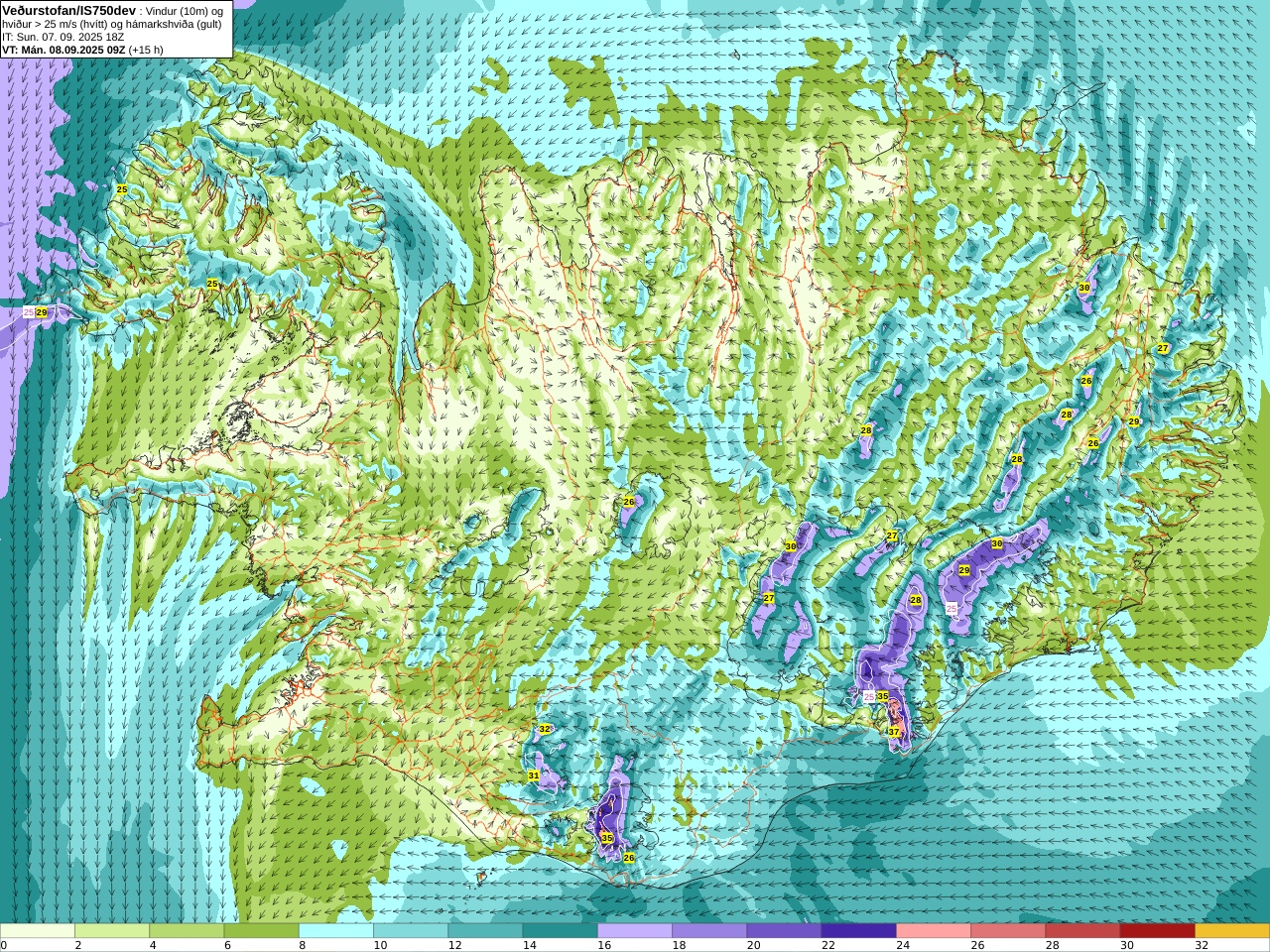The width and height of the screenshot is (1270, 952).
Task: Select the orange legend swatch above 32 m/s
Action: coord(1232,931)
